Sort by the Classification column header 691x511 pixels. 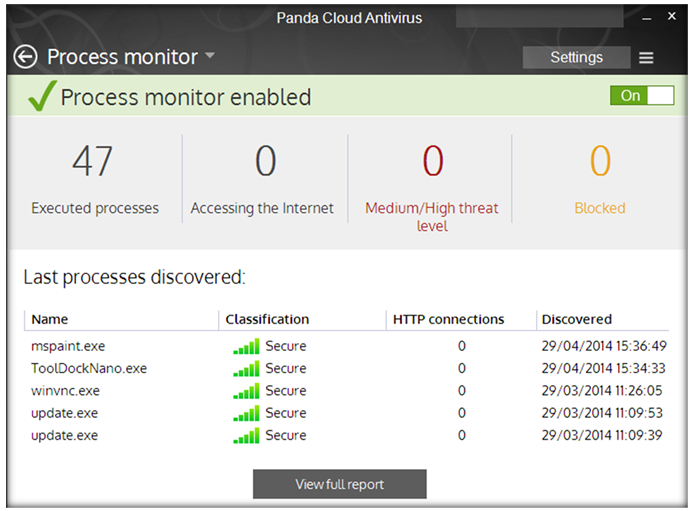tap(267, 319)
